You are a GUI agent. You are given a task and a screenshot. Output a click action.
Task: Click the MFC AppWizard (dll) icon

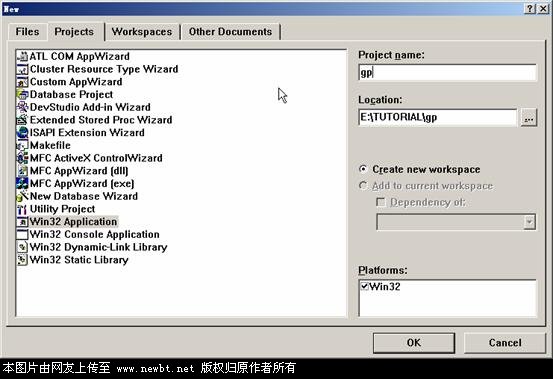coord(22,171)
